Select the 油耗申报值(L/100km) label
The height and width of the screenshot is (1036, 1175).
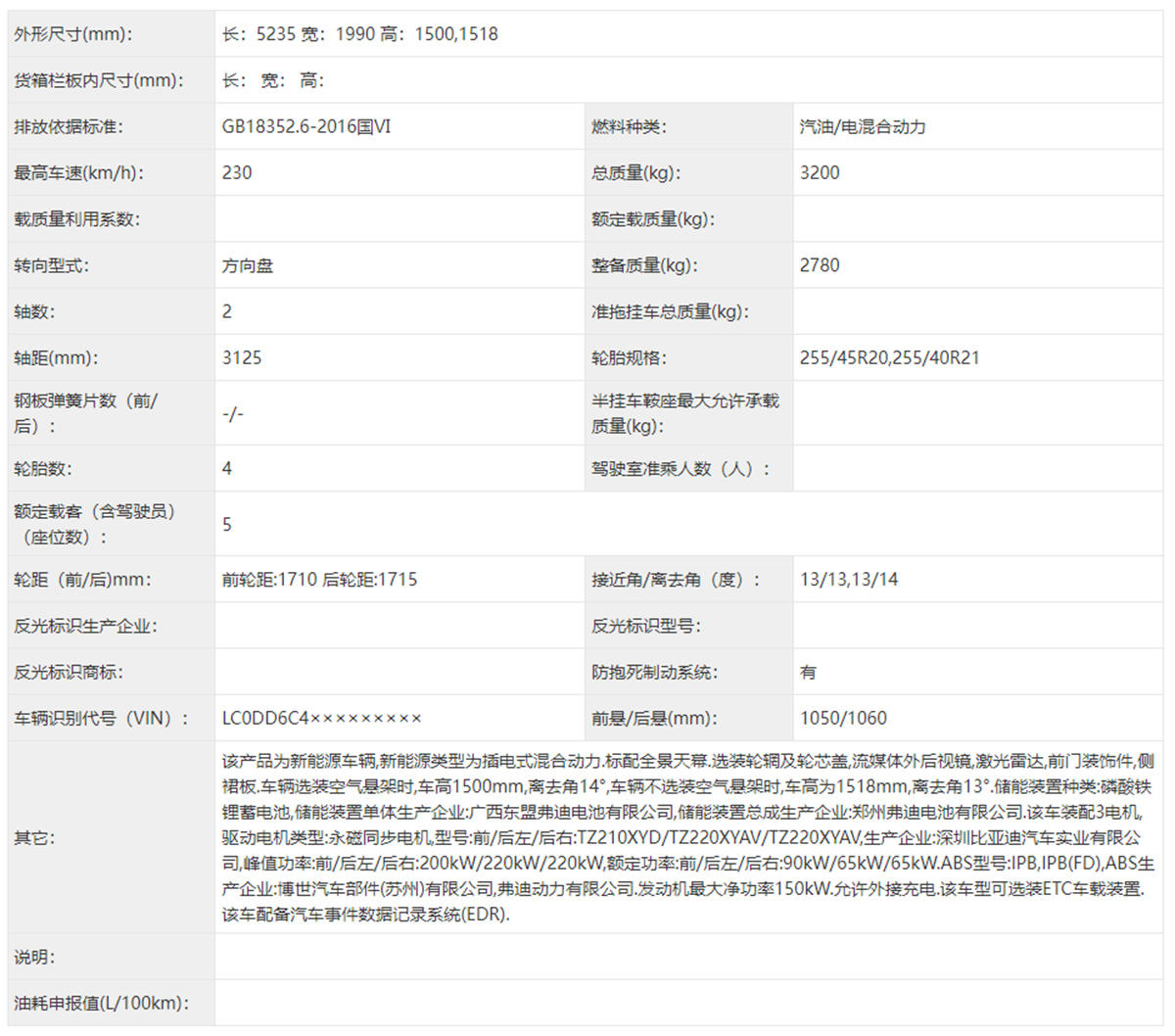102,1003
